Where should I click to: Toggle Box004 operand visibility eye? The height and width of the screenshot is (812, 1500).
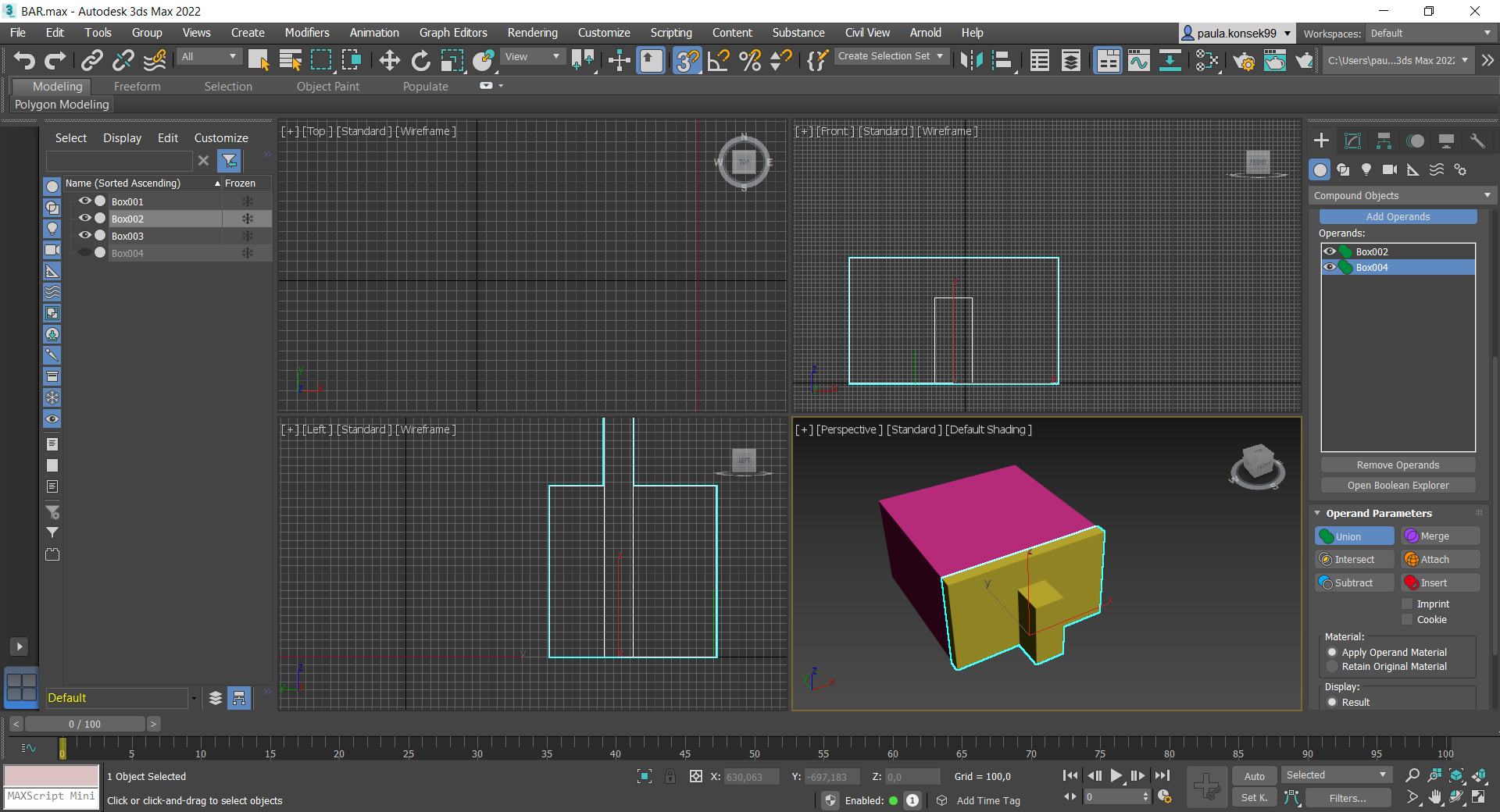tap(1330, 267)
